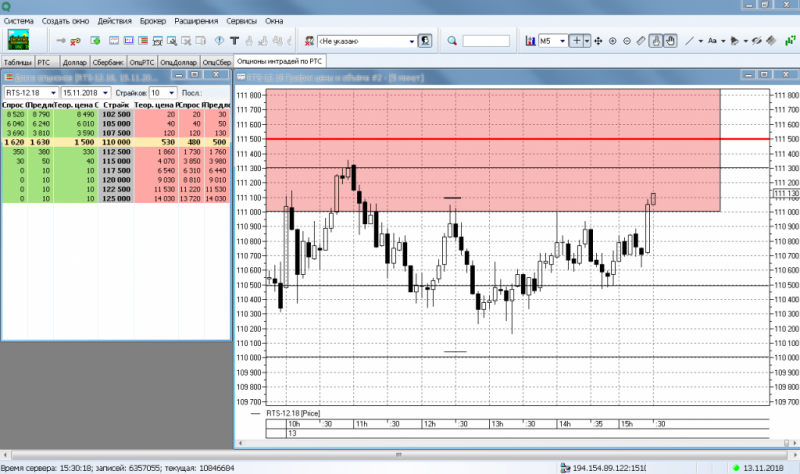Open the Окна menu
800x474 pixels.
coord(274,21)
